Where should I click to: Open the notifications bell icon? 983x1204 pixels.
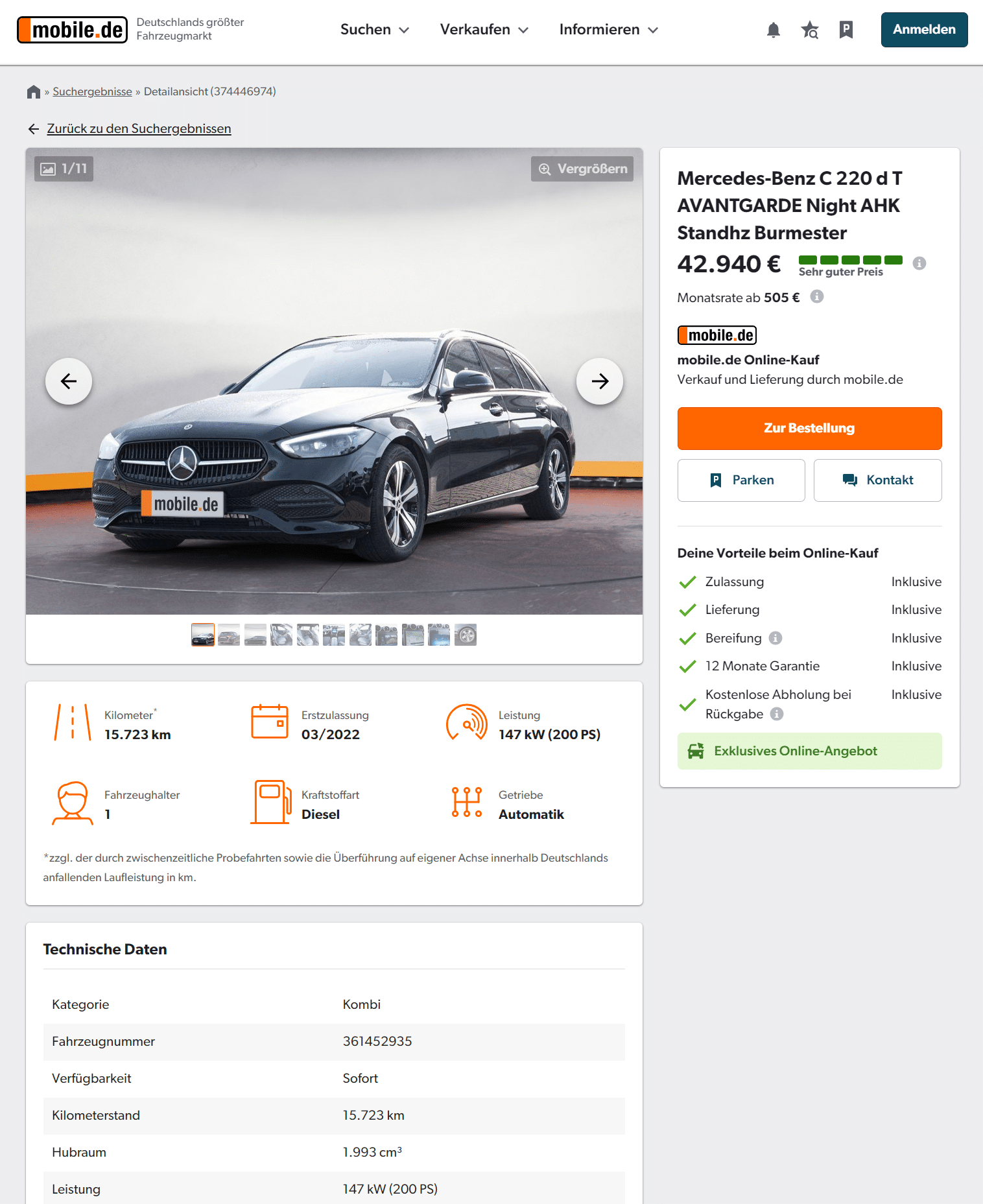point(773,30)
